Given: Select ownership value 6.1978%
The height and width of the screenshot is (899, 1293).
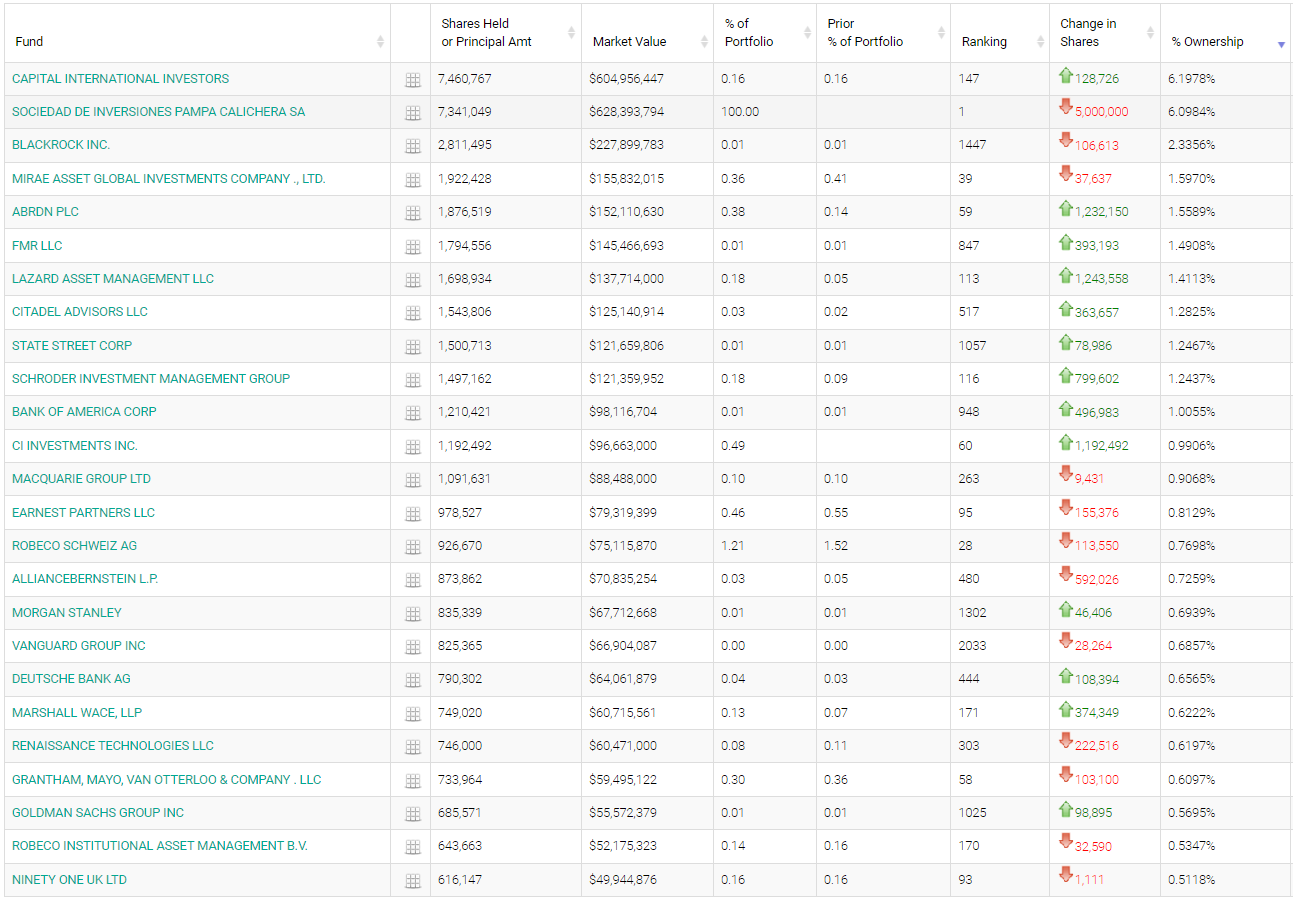Looking at the screenshot, I should tap(1192, 79).
